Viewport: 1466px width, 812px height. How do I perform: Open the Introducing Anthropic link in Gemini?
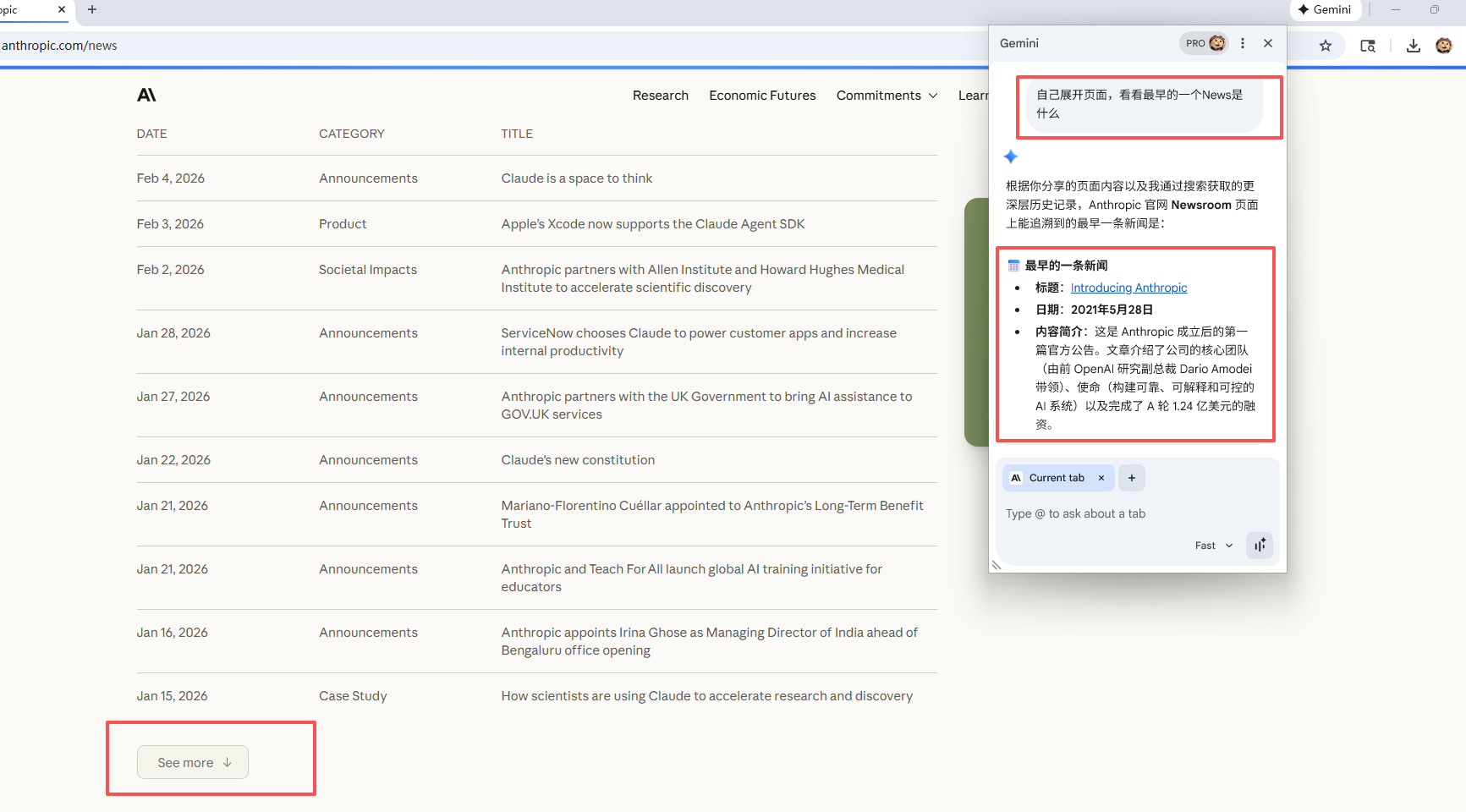tap(1128, 288)
